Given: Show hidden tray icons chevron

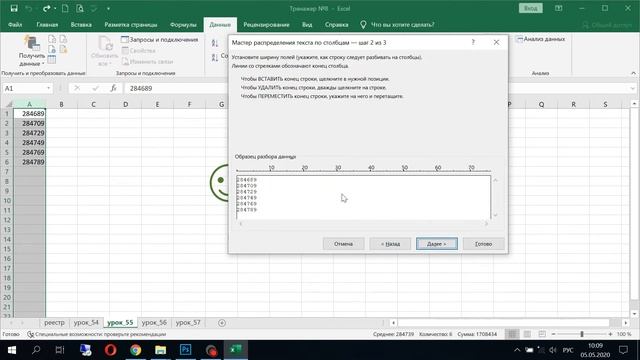Looking at the screenshot, I should pyautogui.click(x=517, y=350).
